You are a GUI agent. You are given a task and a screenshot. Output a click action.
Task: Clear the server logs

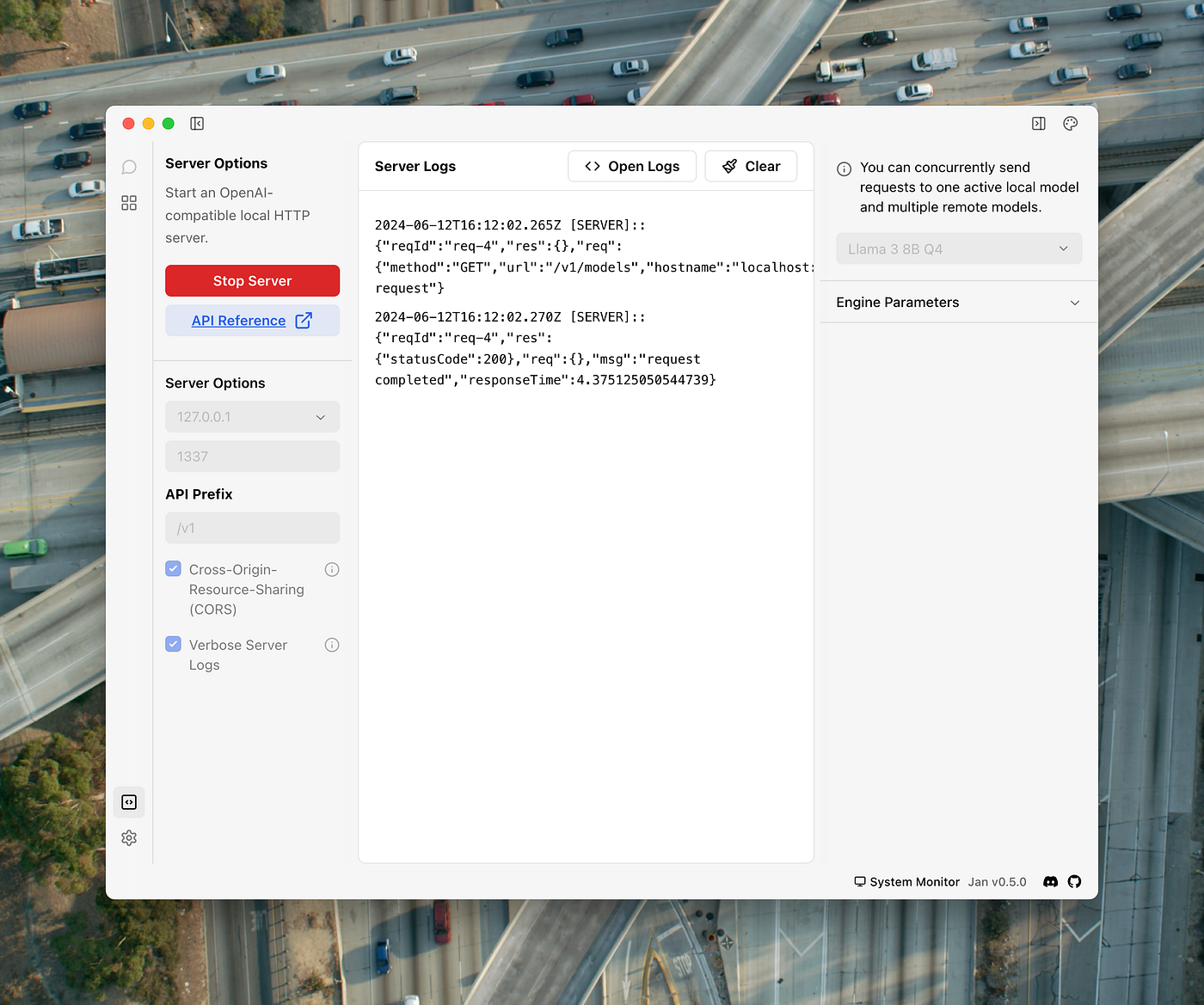tap(752, 167)
